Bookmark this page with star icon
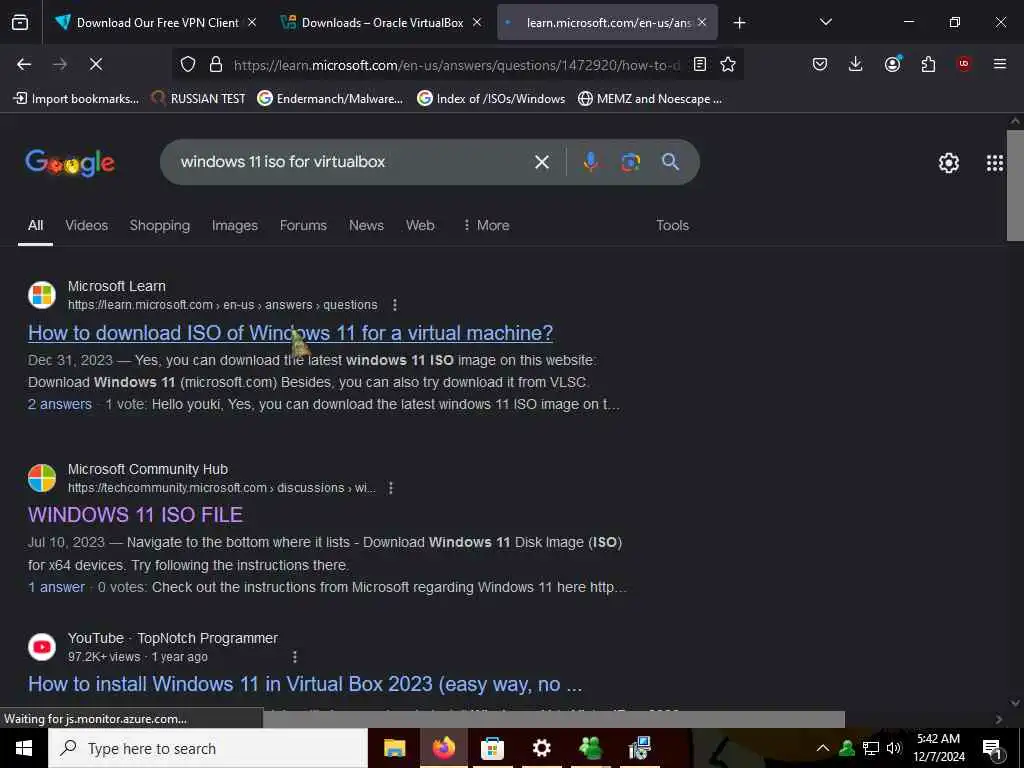This screenshot has width=1024, height=768. 728,64
